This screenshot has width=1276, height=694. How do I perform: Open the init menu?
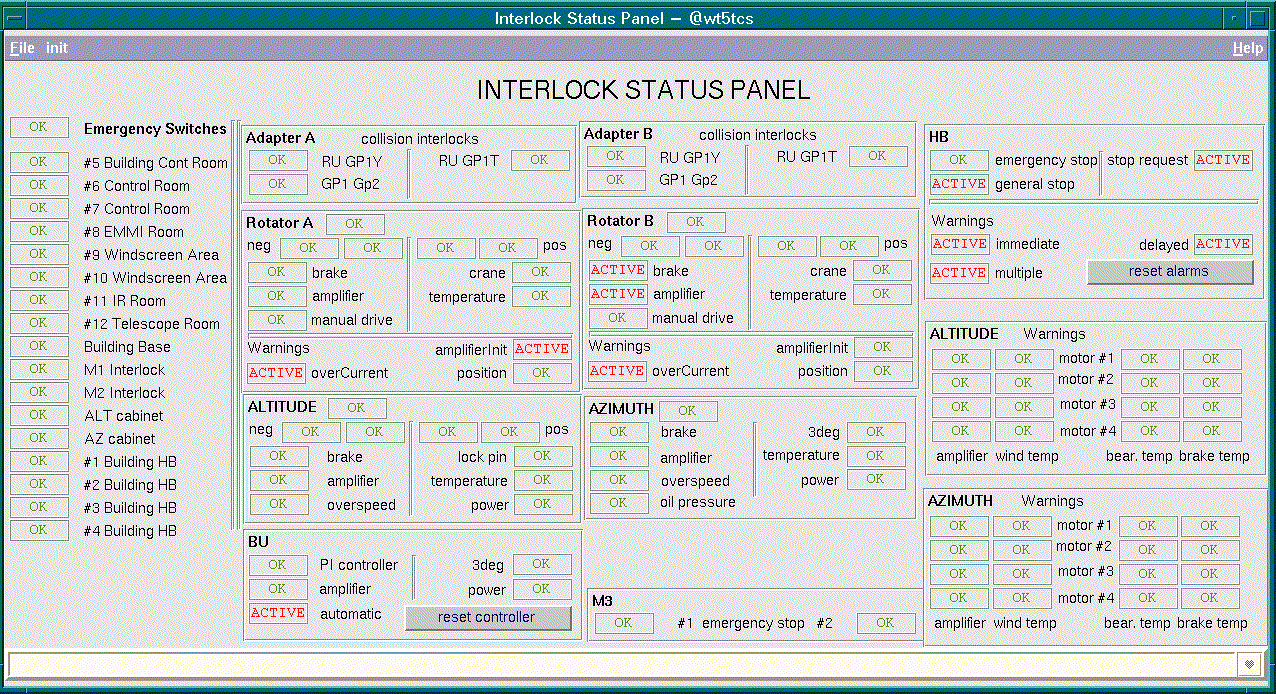(x=57, y=48)
